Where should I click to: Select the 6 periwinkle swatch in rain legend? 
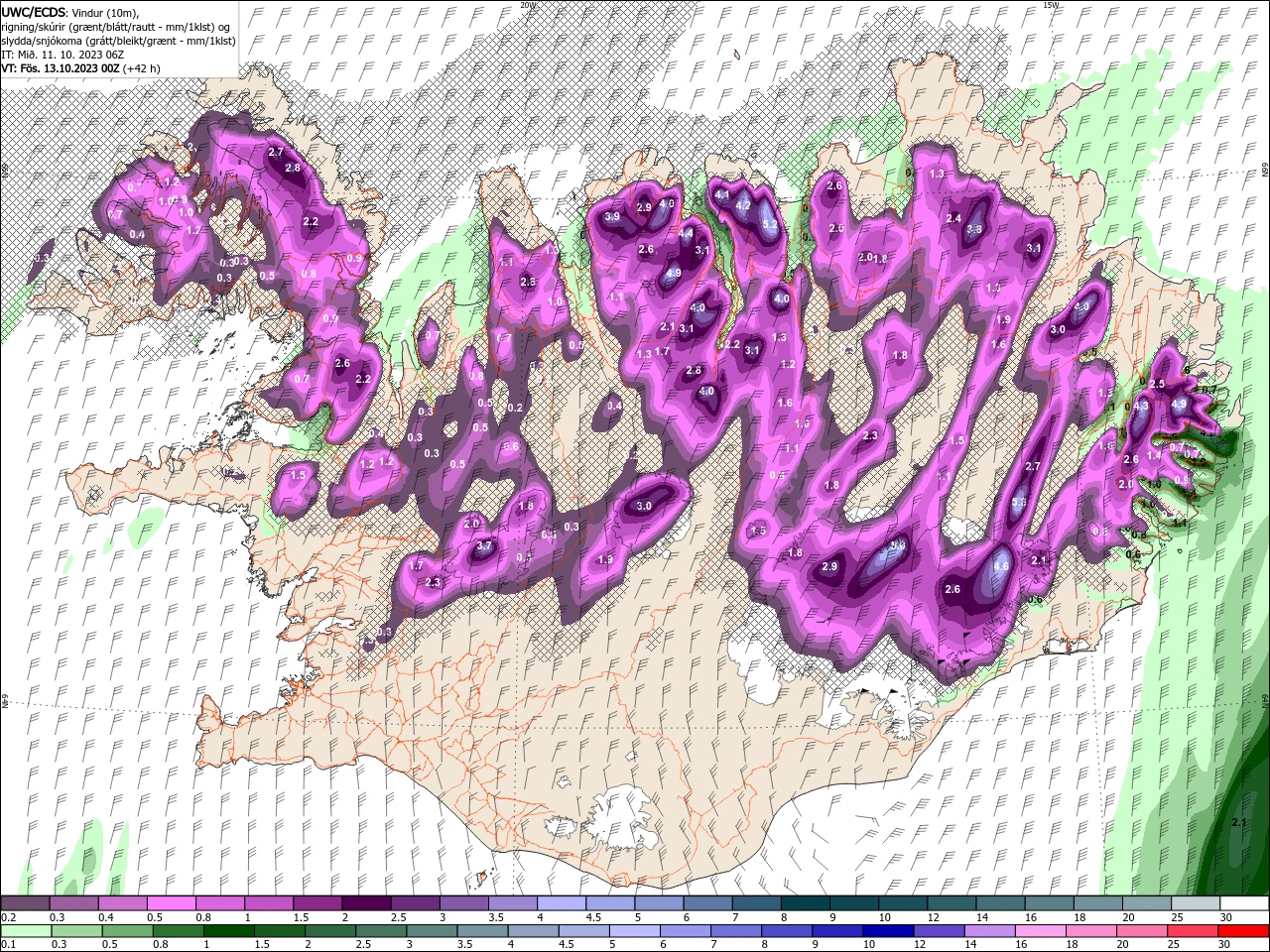click(x=686, y=930)
